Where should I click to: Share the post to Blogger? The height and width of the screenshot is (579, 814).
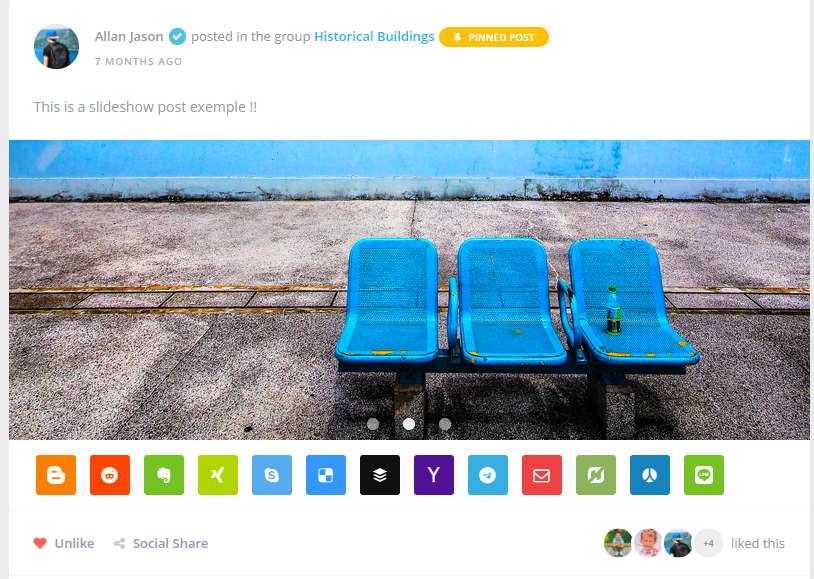coord(56,475)
